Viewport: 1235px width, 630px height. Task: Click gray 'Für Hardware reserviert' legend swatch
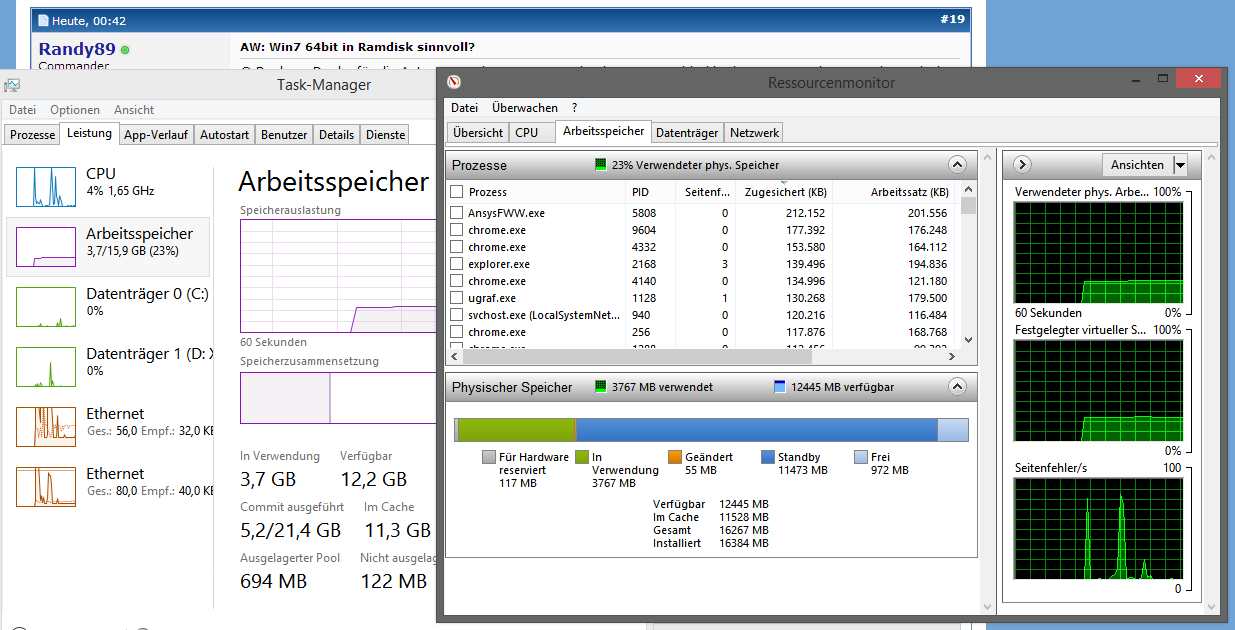[x=489, y=457]
